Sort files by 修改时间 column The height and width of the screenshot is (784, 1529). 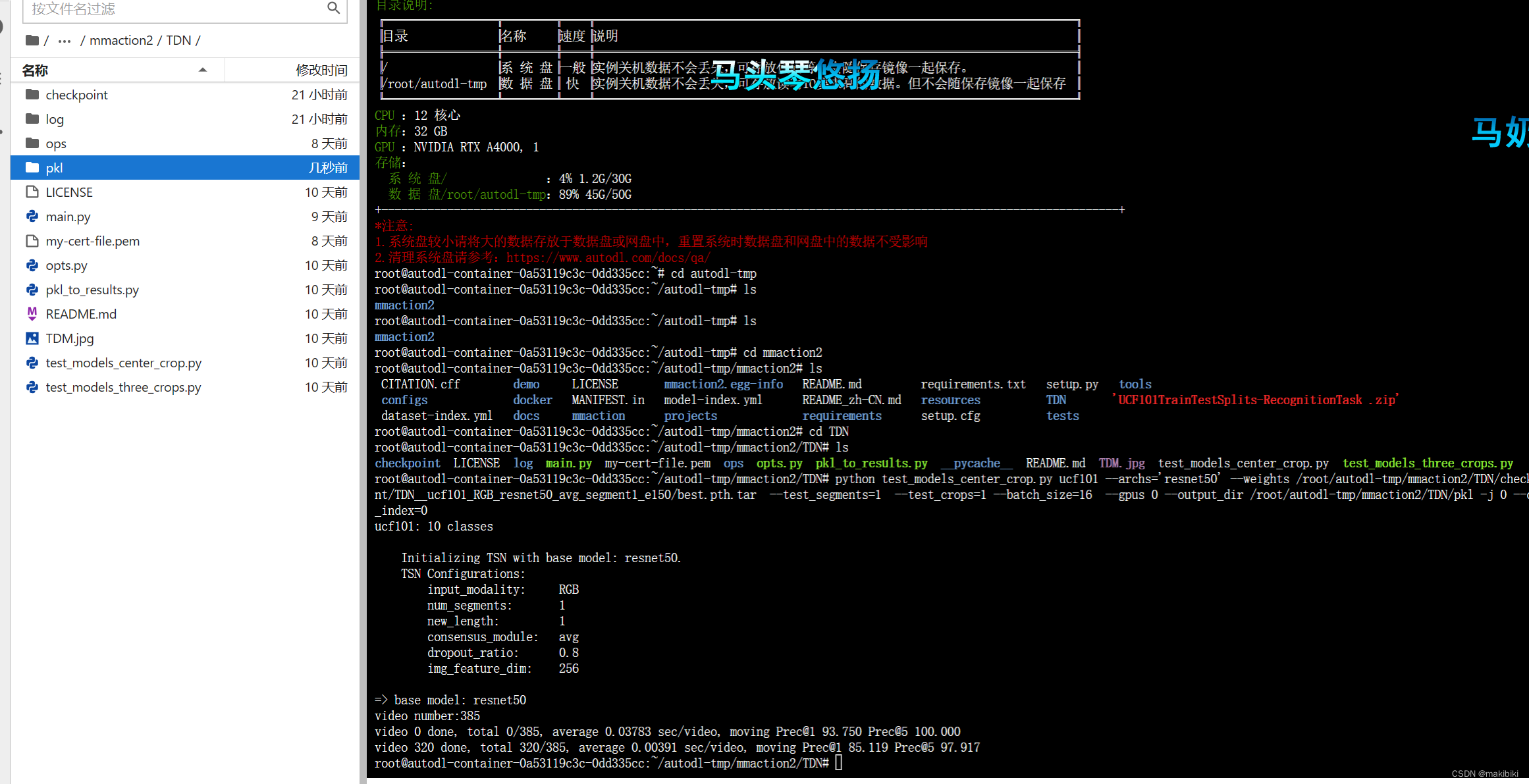click(321, 70)
